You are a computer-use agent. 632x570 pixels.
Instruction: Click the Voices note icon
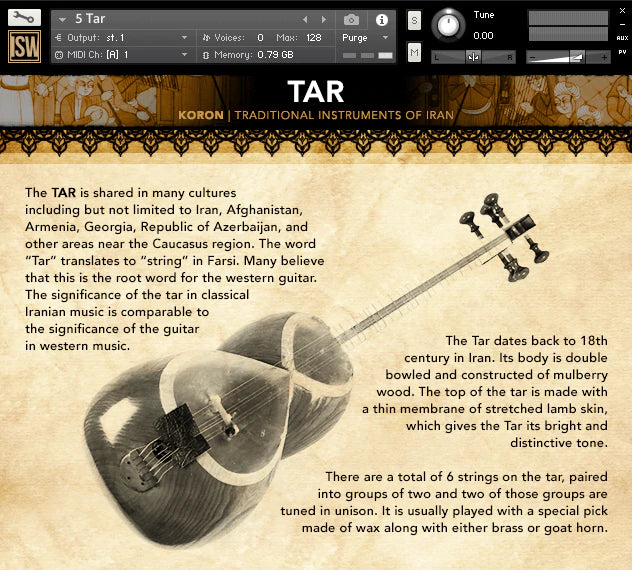coord(206,37)
